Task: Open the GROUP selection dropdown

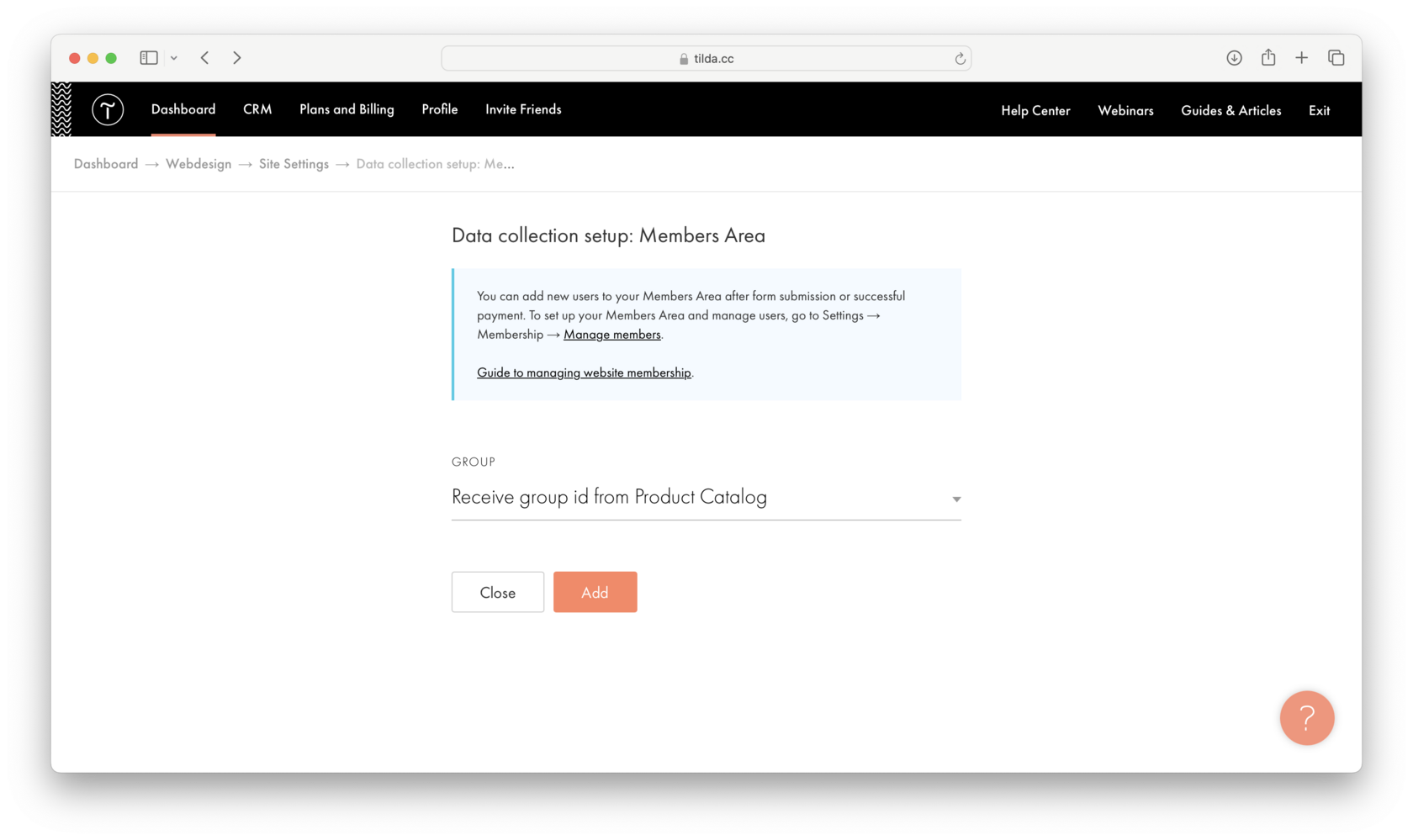Action: point(955,499)
